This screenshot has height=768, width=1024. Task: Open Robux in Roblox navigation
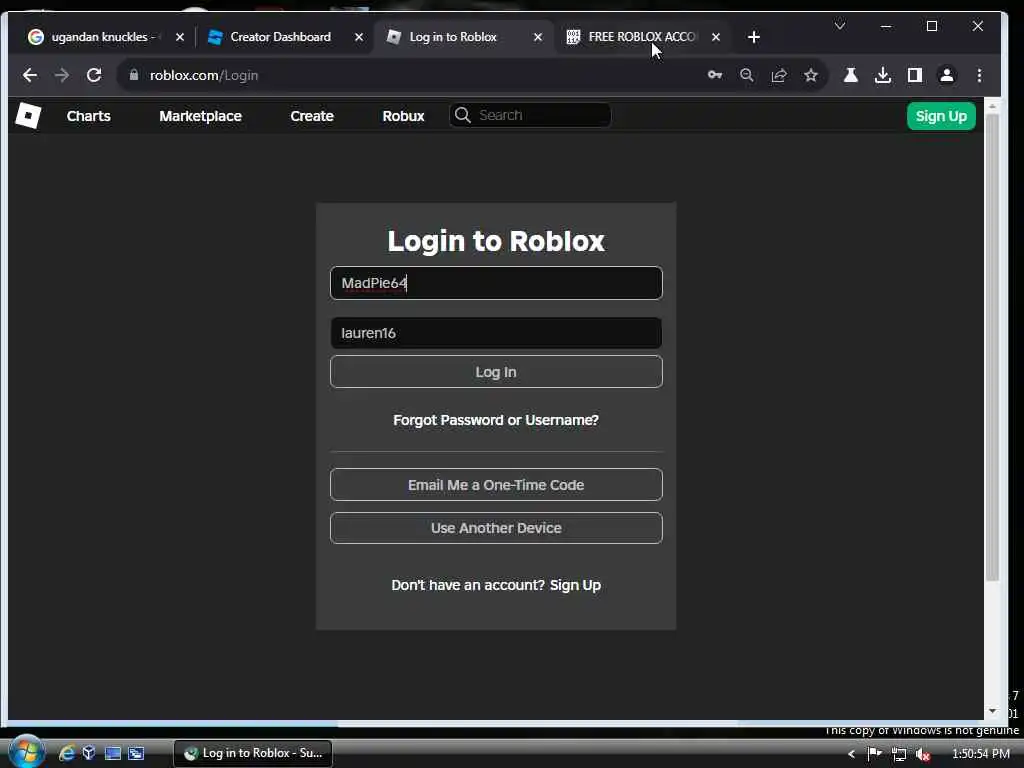pos(404,116)
